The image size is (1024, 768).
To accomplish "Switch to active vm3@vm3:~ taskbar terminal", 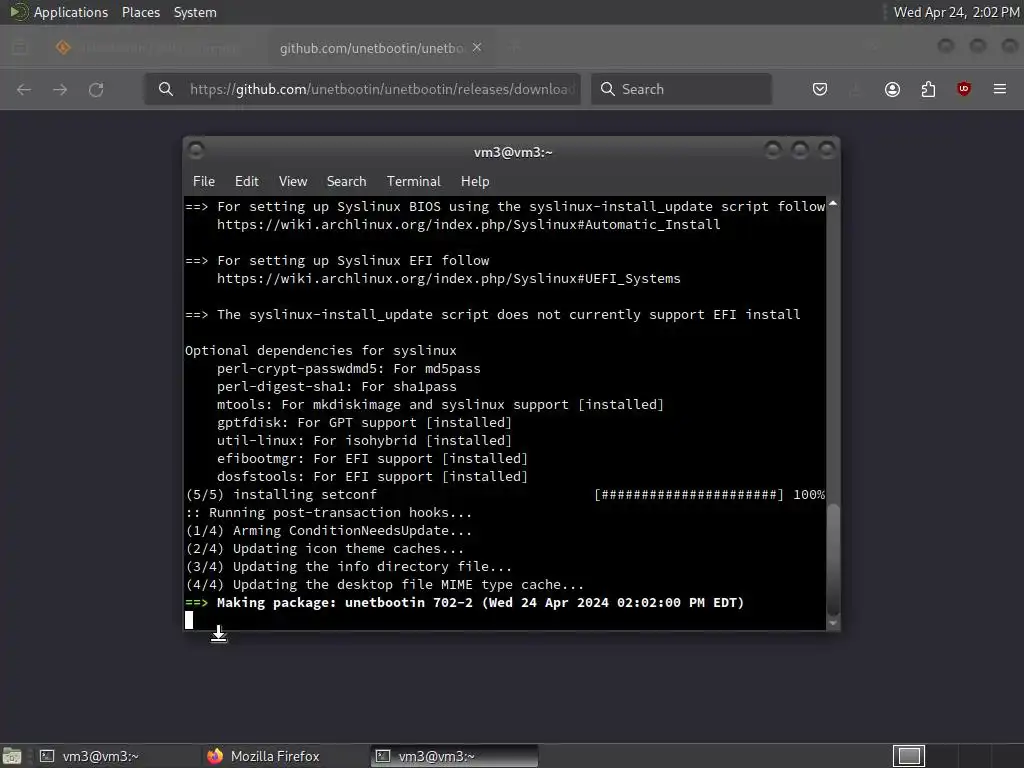I will 454,756.
